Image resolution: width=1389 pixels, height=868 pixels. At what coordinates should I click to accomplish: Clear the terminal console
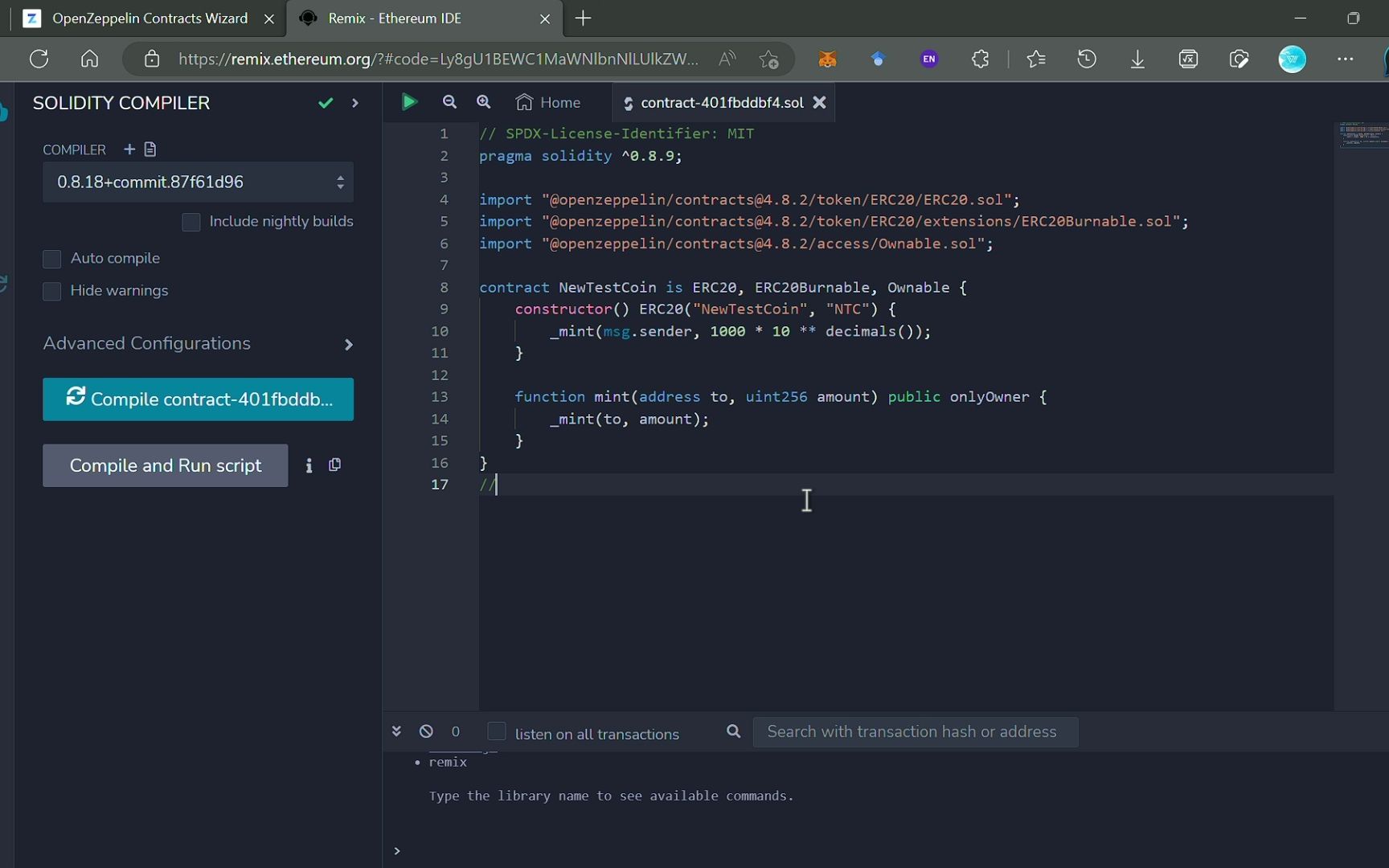point(426,731)
